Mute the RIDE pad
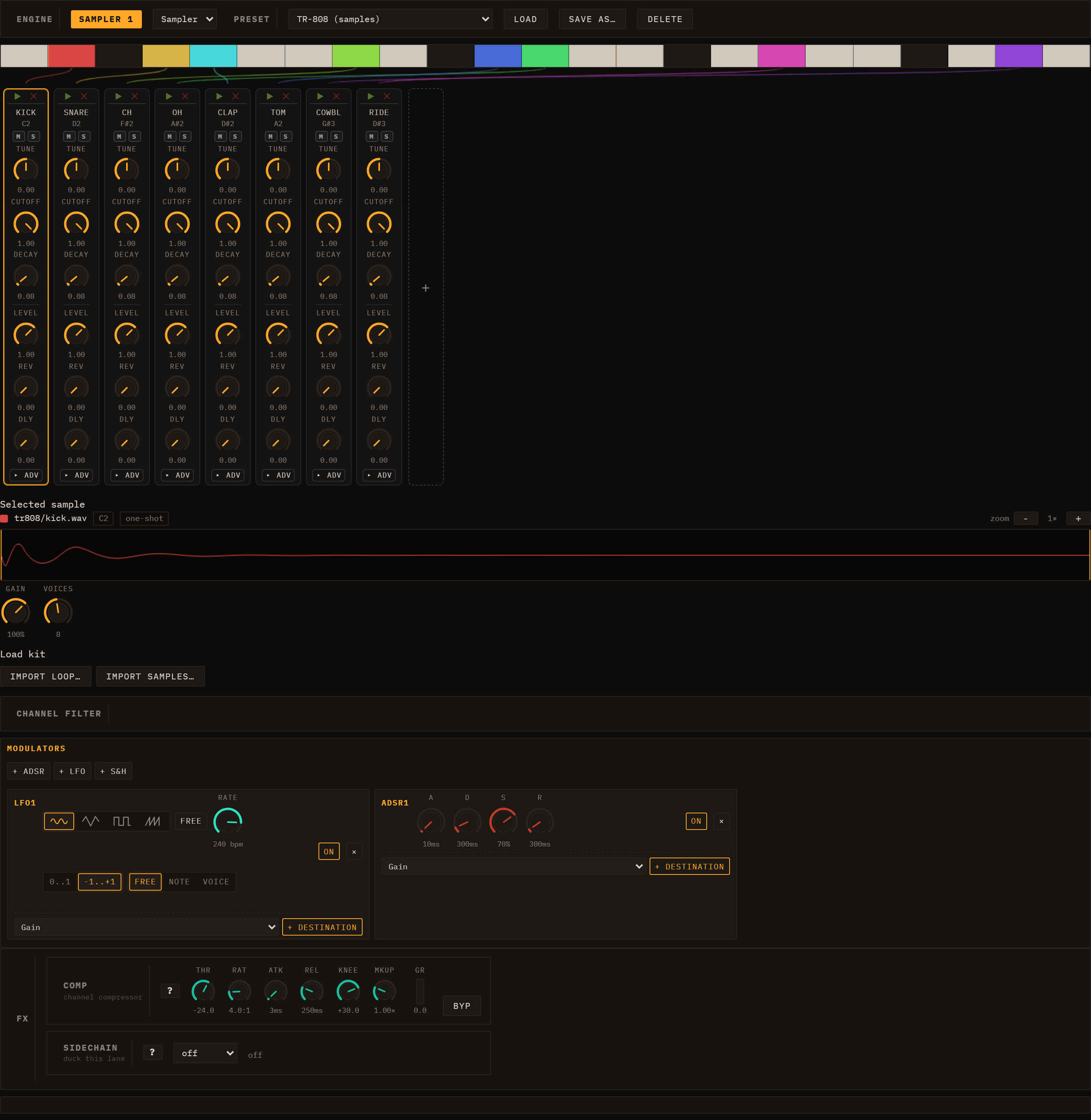 tap(371, 136)
